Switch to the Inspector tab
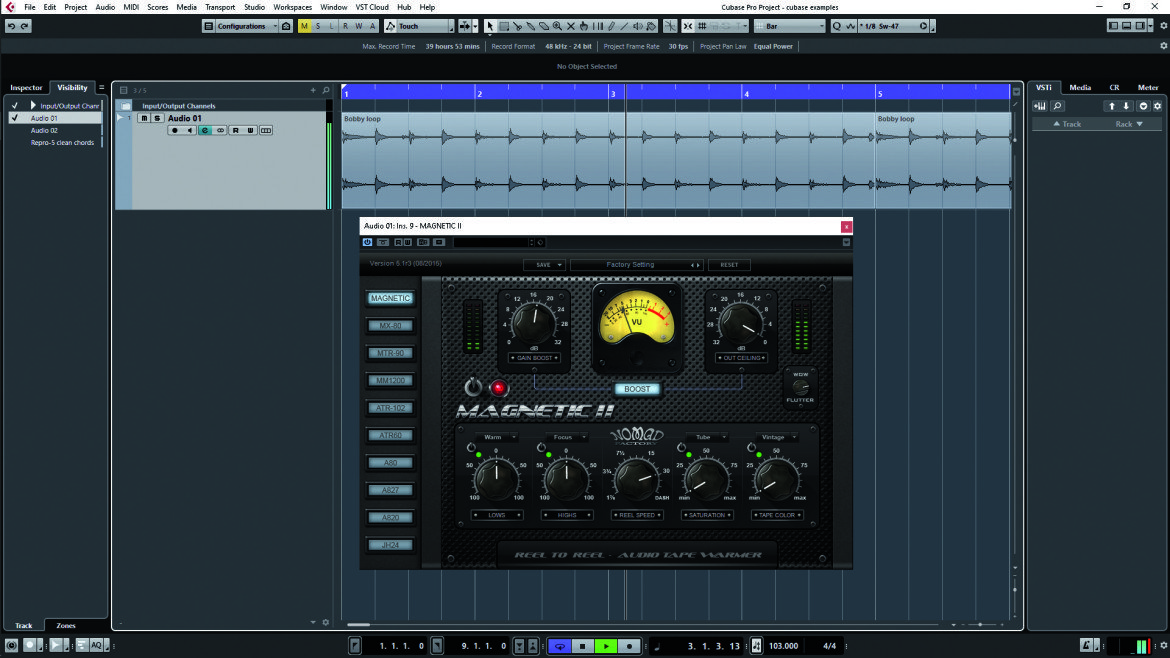This screenshot has height=658, width=1170. pos(26,88)
